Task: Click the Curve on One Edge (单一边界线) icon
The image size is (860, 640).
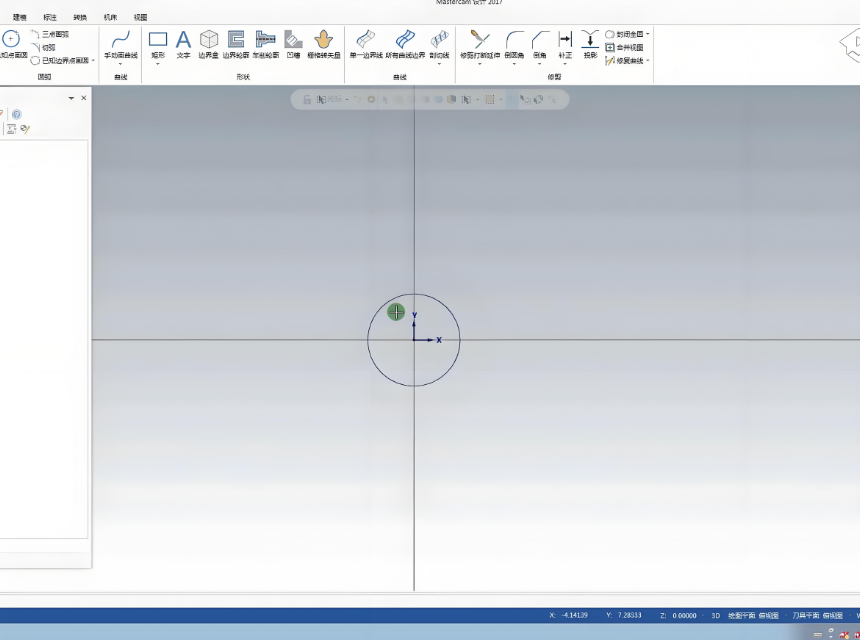Action: pyautogui.click(x=366, y=40)
